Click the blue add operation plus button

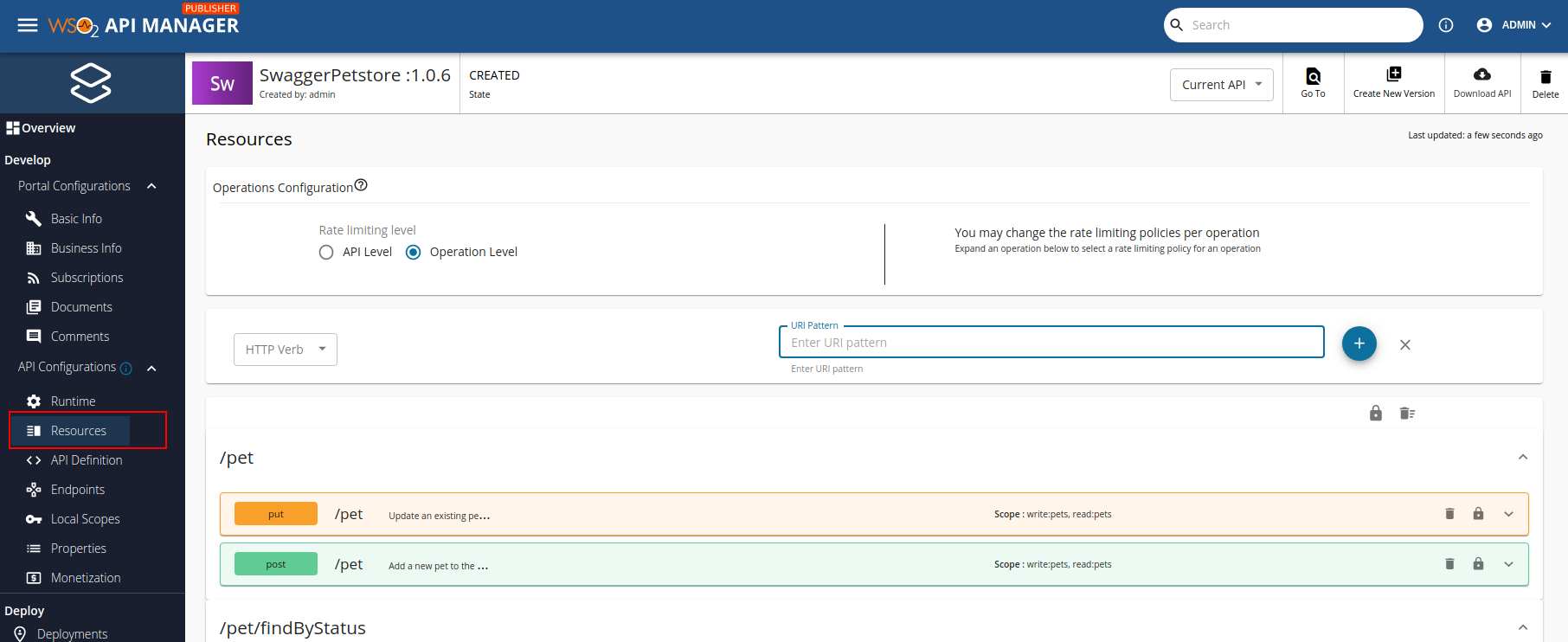pos(1359,343)
